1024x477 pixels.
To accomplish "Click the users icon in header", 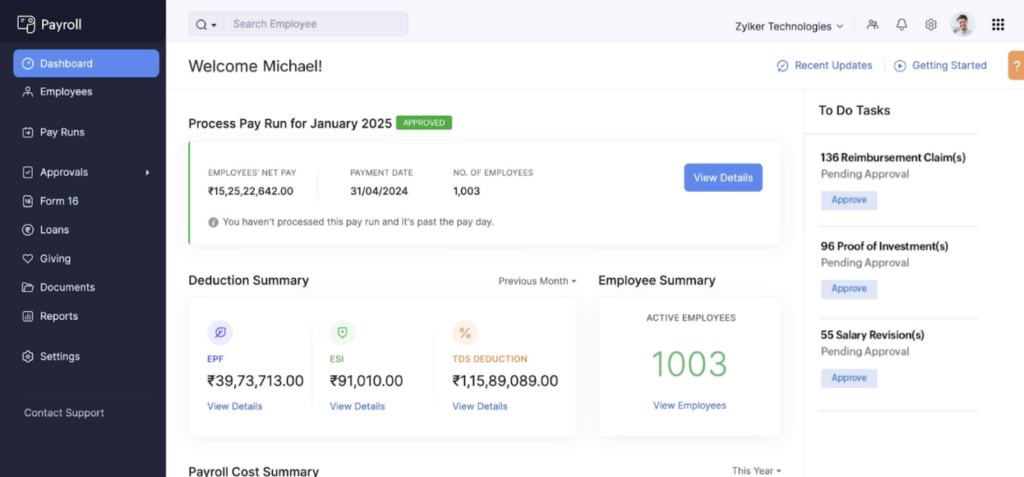I will 872,25.
